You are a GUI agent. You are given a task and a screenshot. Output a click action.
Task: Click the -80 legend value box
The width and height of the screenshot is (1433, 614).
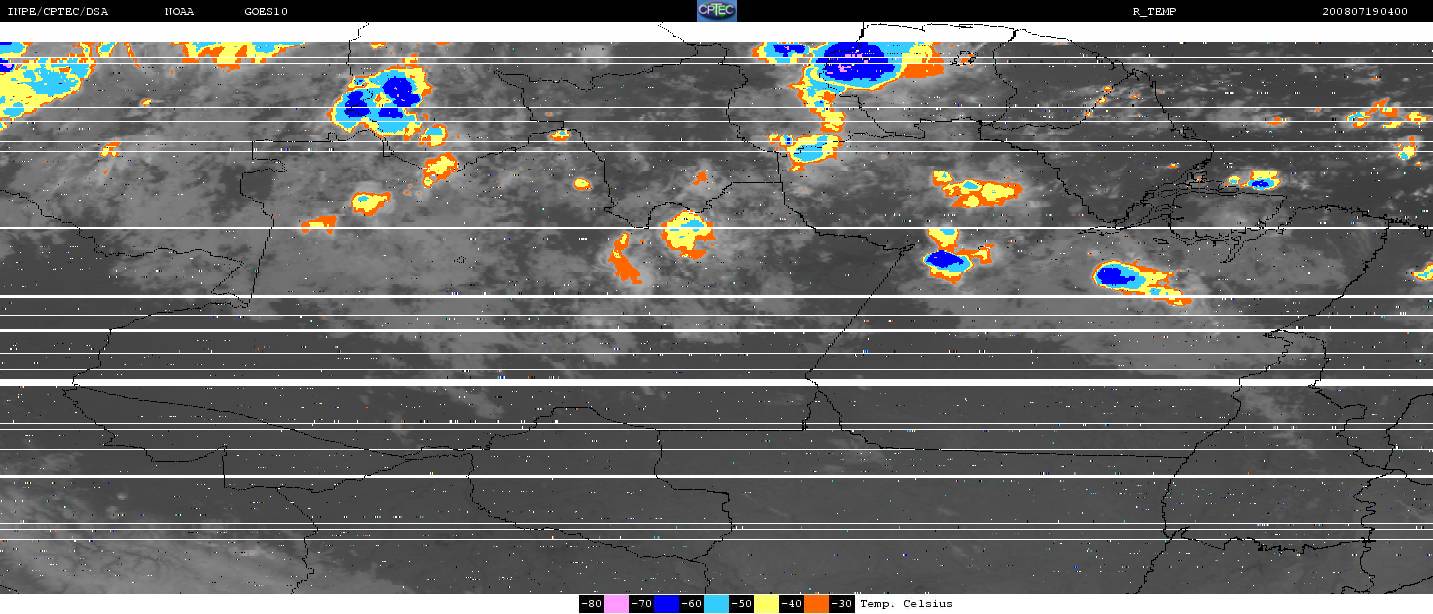[x=591, y=604]
